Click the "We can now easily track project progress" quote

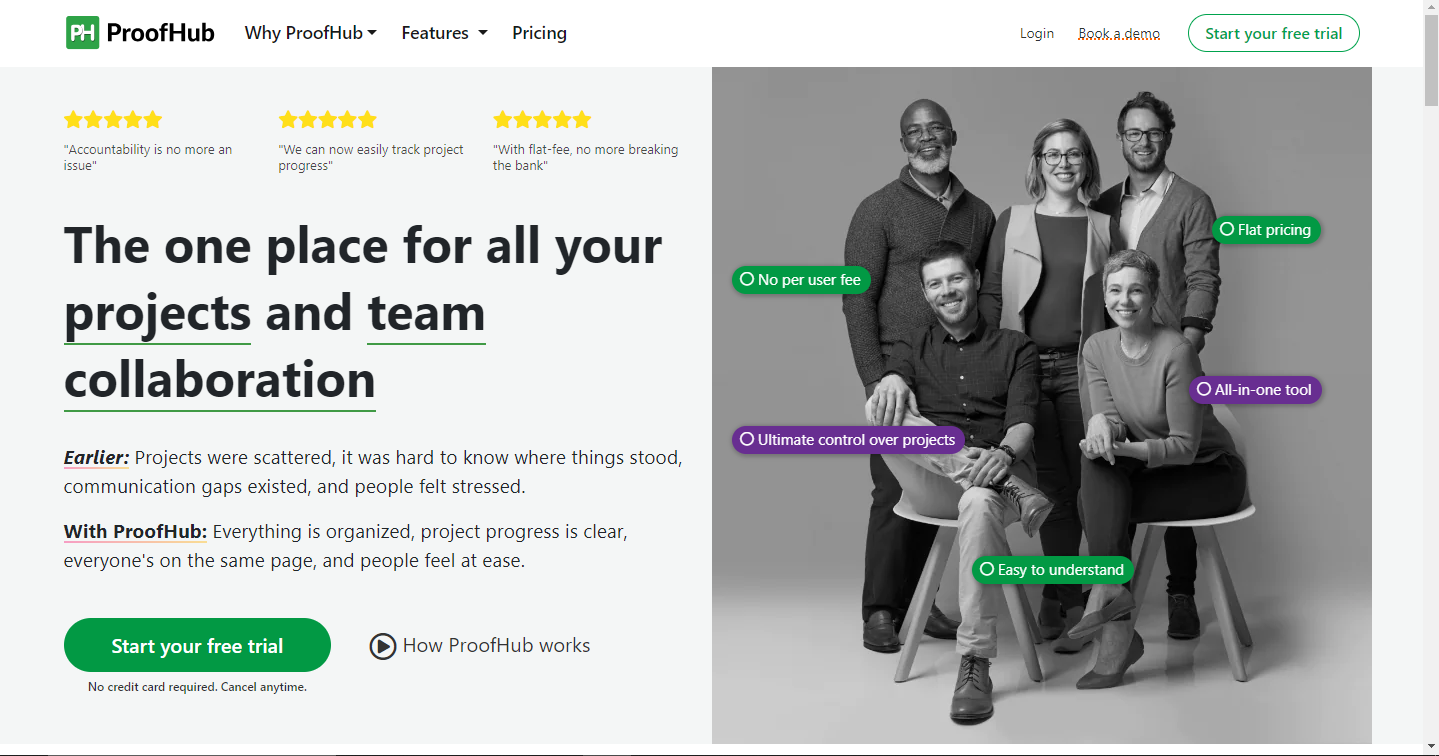pyautogui.click(x=371, y=157)
